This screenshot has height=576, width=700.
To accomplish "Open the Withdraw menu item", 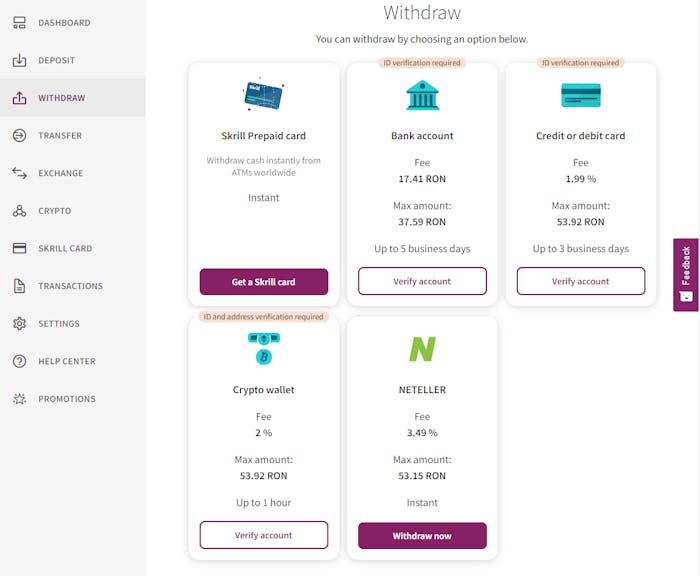I will click(62, 98).
